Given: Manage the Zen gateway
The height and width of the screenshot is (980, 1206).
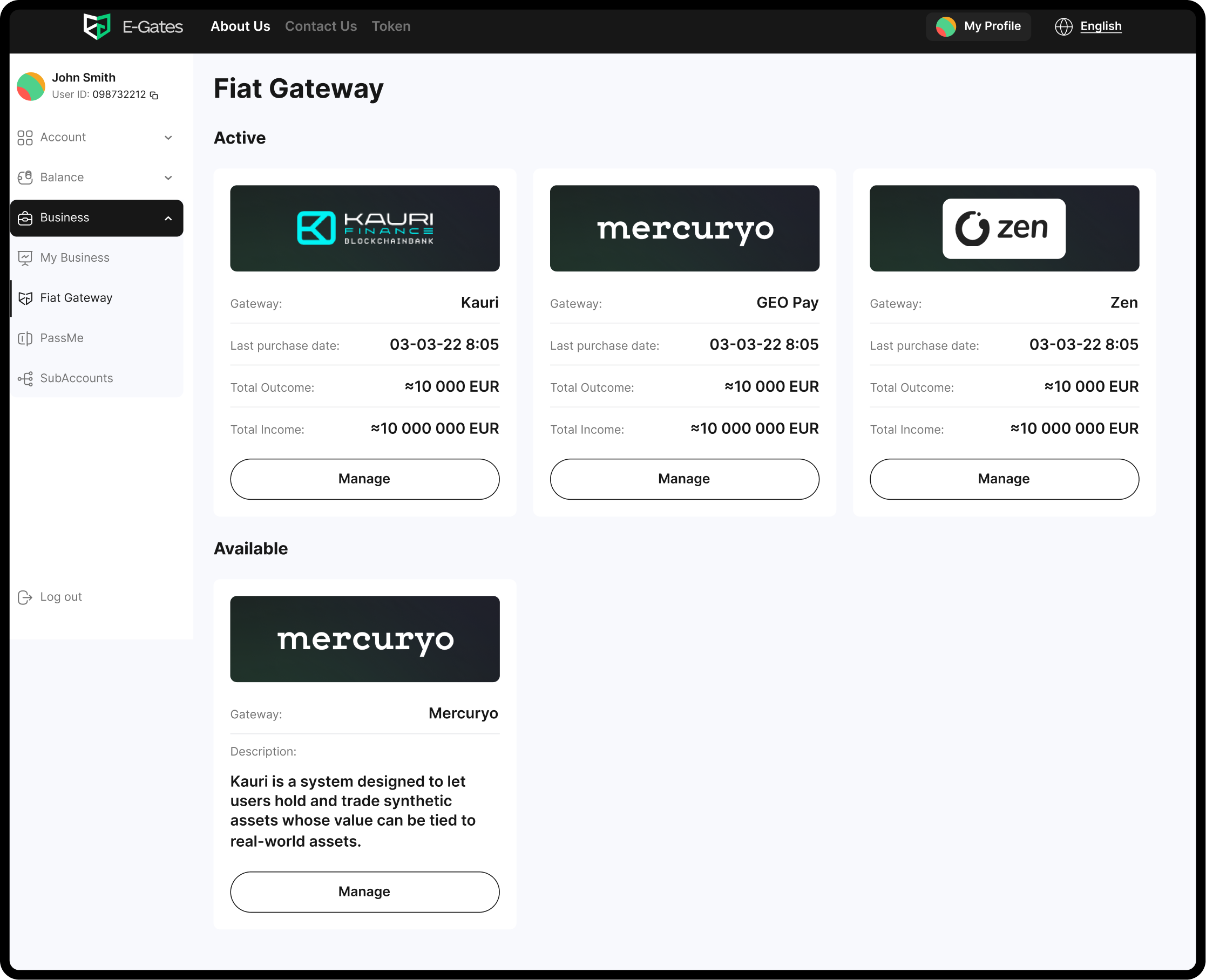Looking at the screenshot, I should (x=1005, y=479).
